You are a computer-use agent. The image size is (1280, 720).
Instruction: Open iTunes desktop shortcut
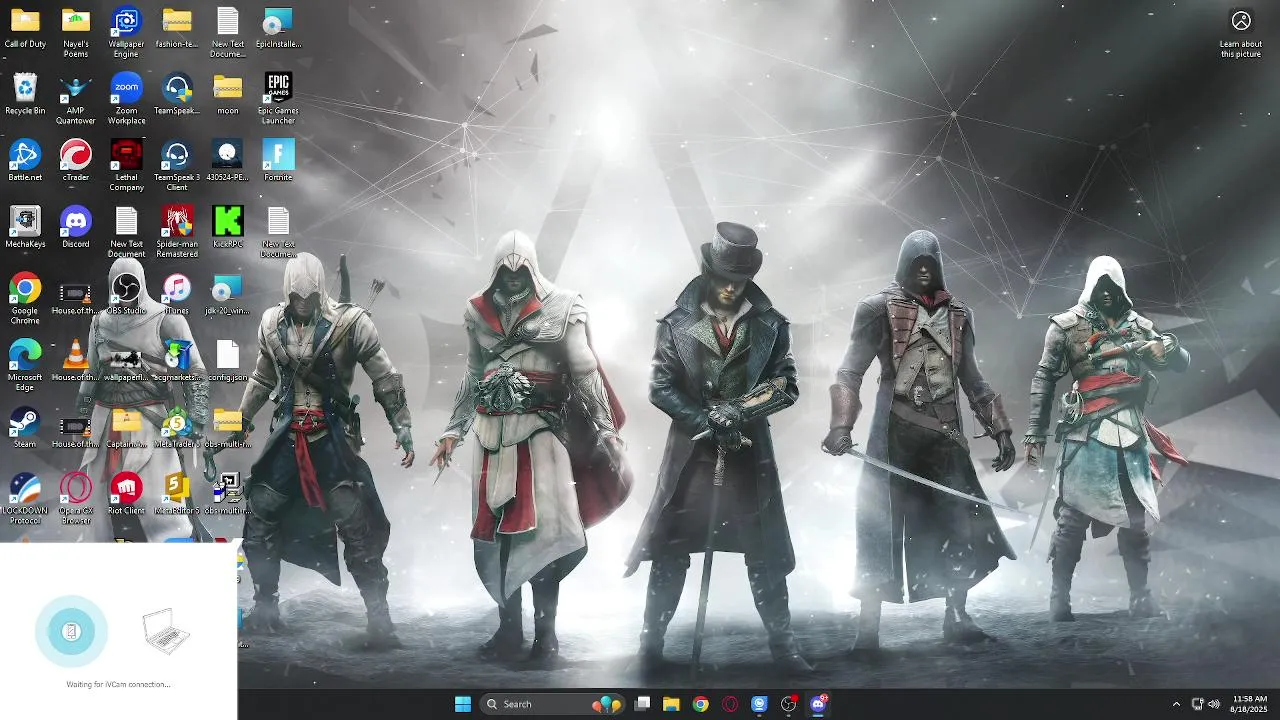177,294
